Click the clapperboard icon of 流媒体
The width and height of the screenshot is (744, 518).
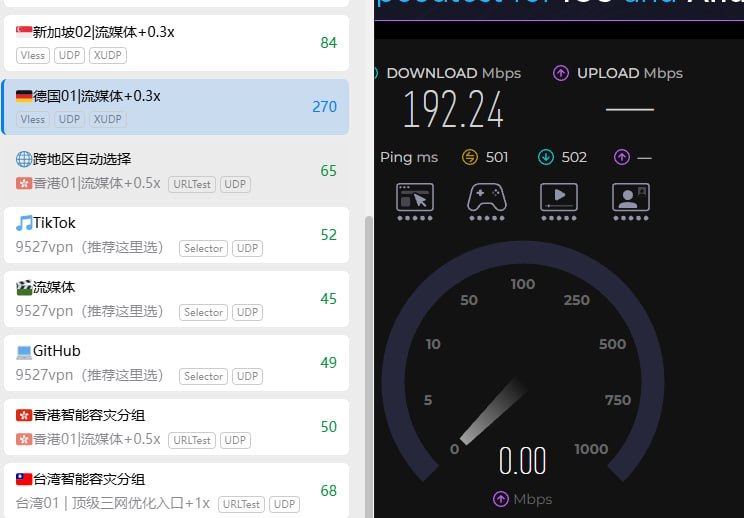click(x=24, y=287)
